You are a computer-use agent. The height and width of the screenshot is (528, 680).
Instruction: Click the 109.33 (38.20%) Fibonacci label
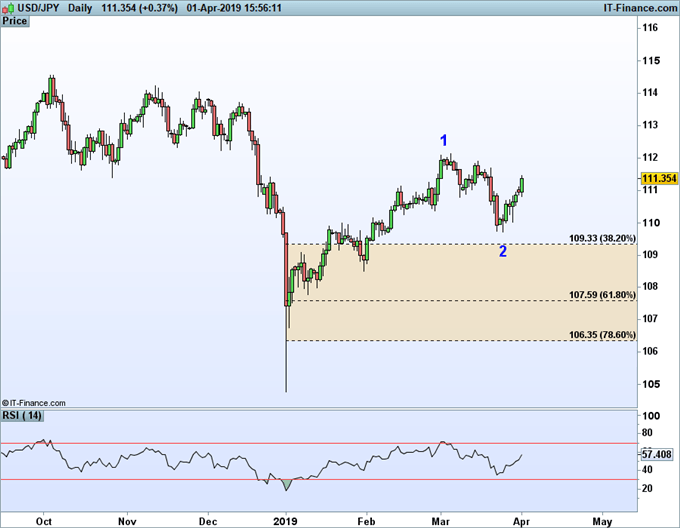602,238
